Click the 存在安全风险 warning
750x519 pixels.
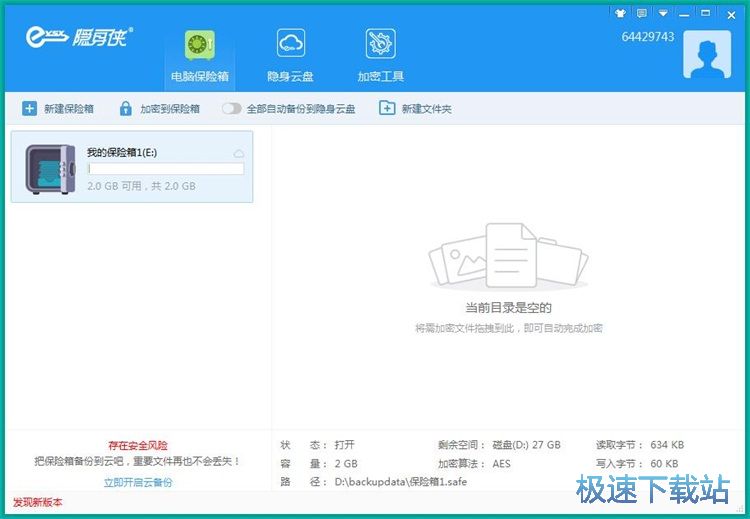point(138,445)
